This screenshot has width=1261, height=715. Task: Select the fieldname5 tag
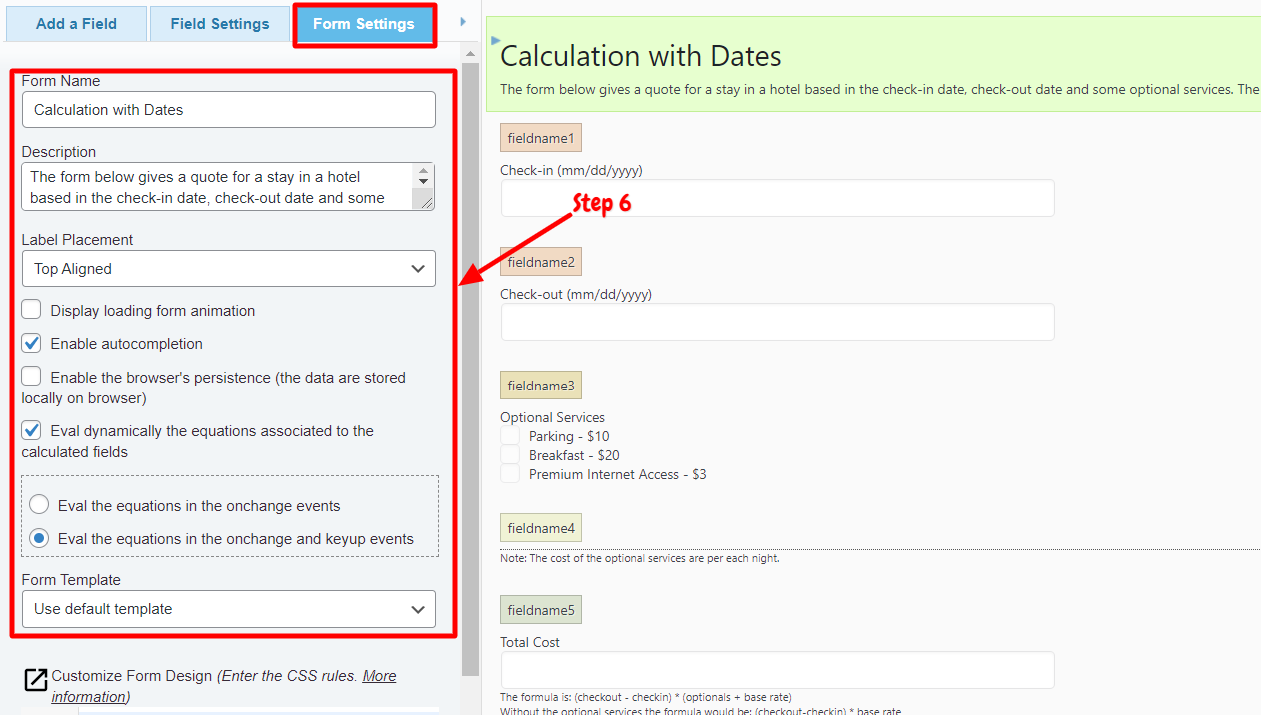tap(541, 610)
